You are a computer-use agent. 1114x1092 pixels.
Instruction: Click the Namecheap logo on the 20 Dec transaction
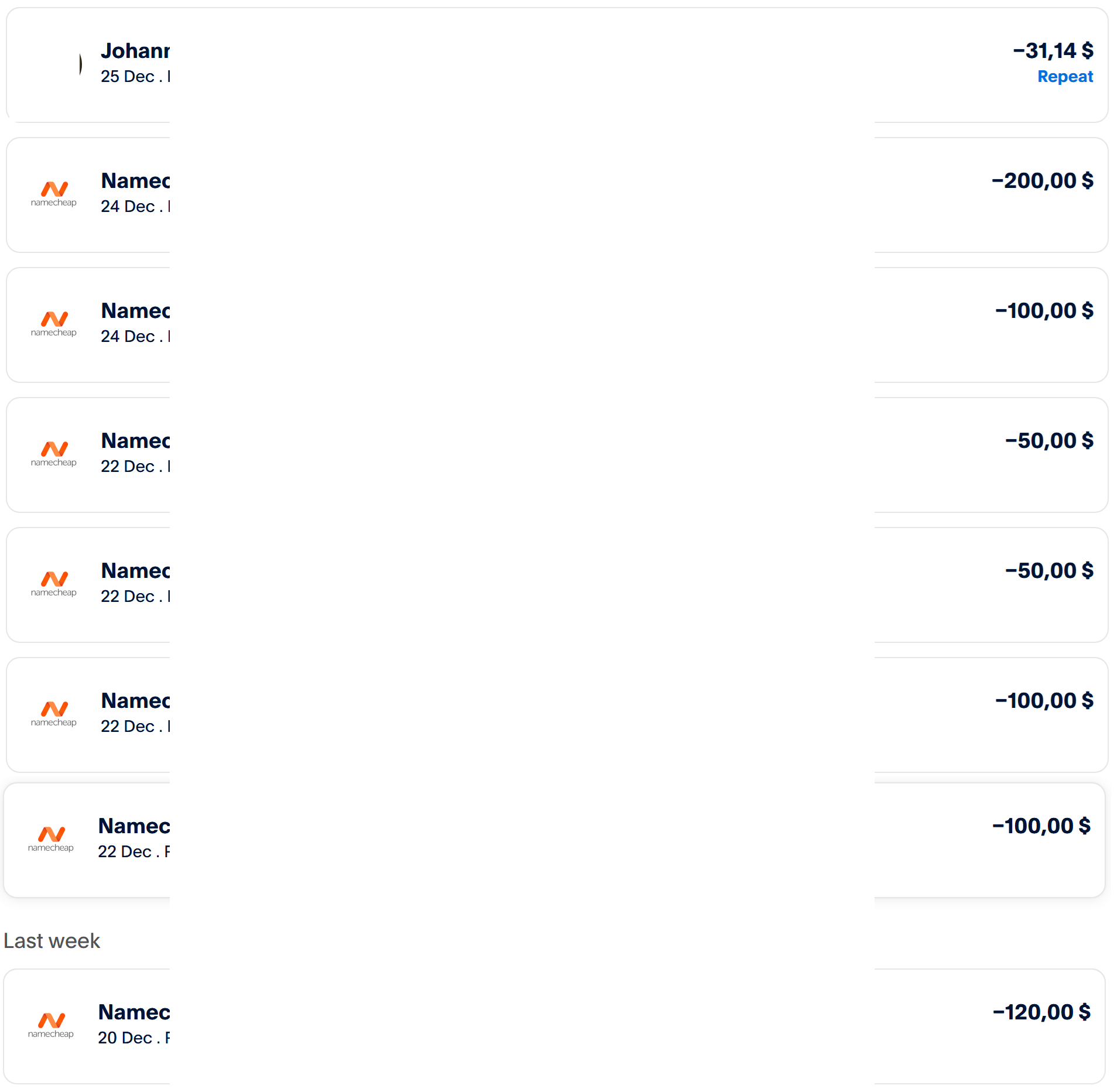coord(51,1025)
